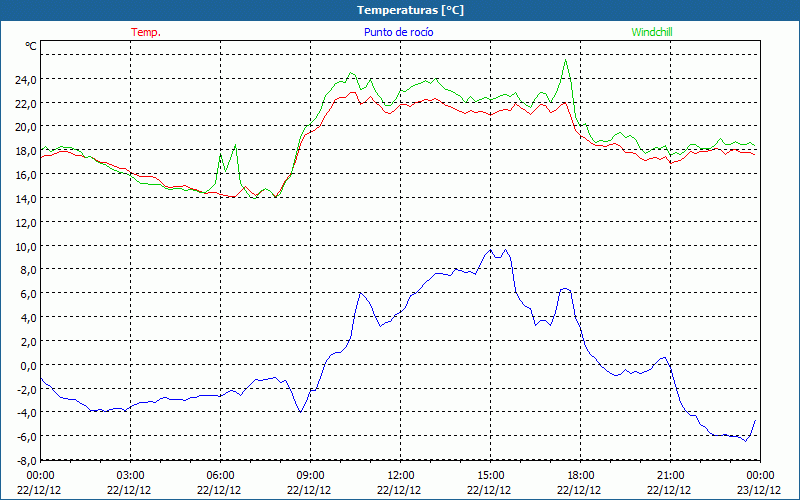Click the '20,0' y-axis value
Image resolution: width=800 pixels, height=500 pixels.
point(26,127)
